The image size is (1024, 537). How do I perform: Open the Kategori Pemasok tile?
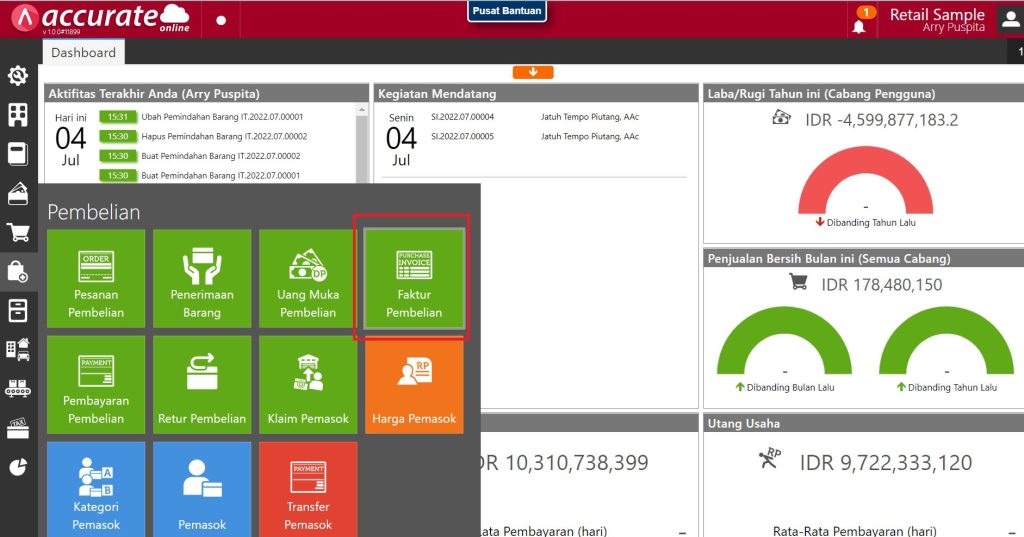[x=96, y=490]
